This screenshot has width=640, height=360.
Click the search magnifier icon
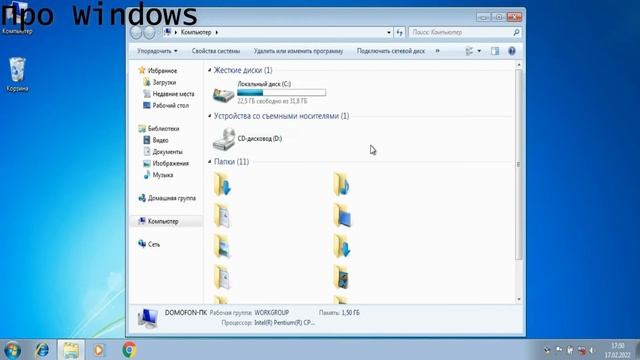coord(516,32)
